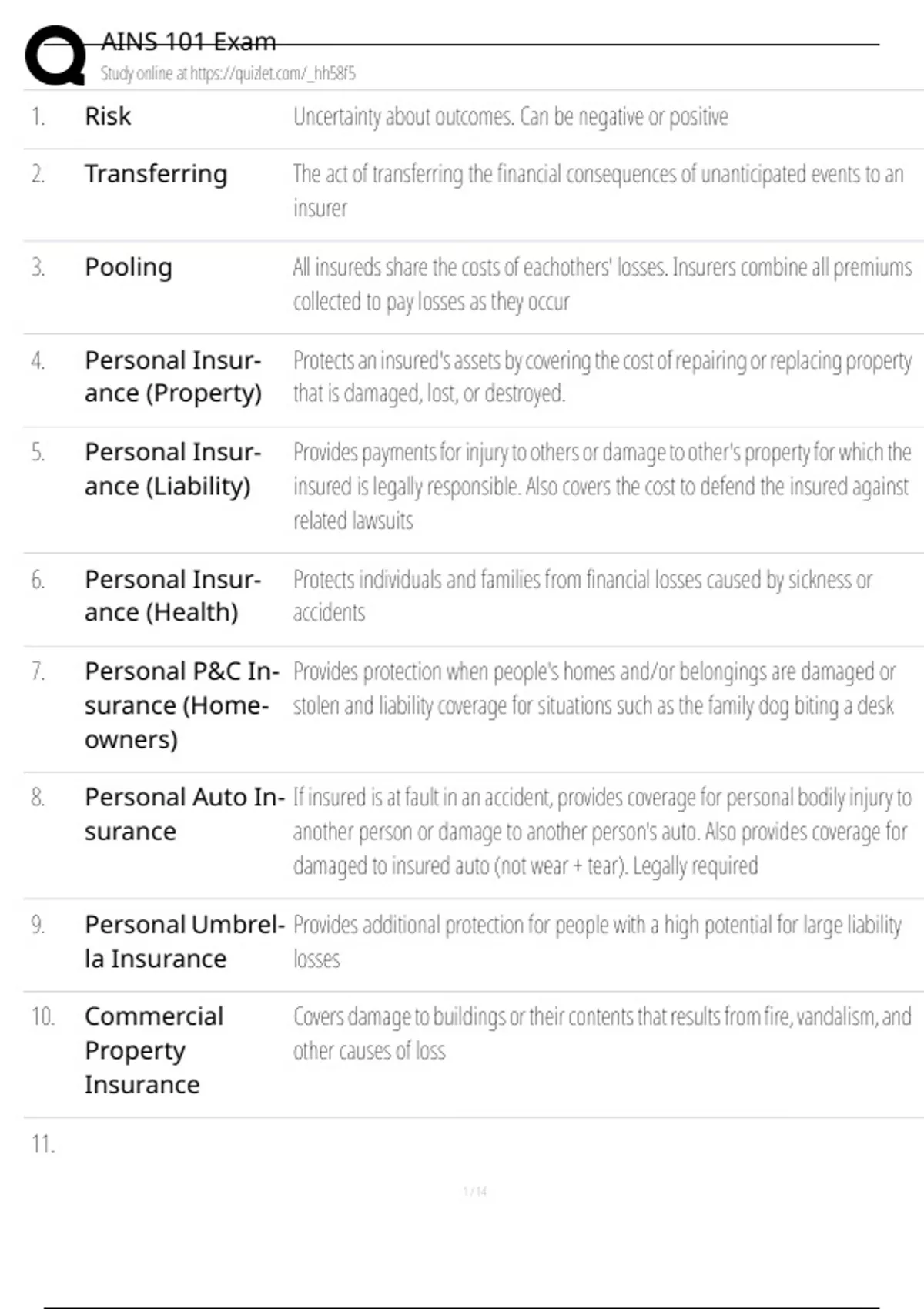Viewport: 924px width, 1309px height.
Task: Click the Personal Umbrella Insurance term
Action: (183, 941)
